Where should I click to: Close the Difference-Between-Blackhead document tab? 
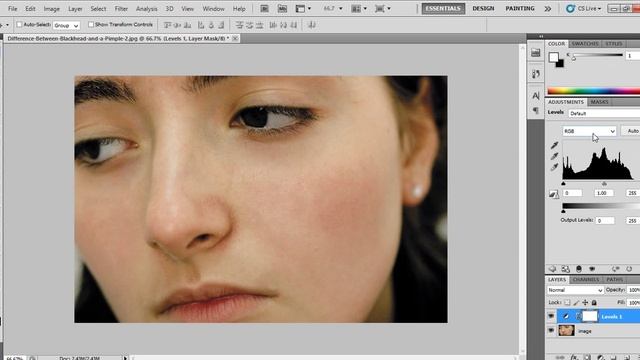(235, 38)
